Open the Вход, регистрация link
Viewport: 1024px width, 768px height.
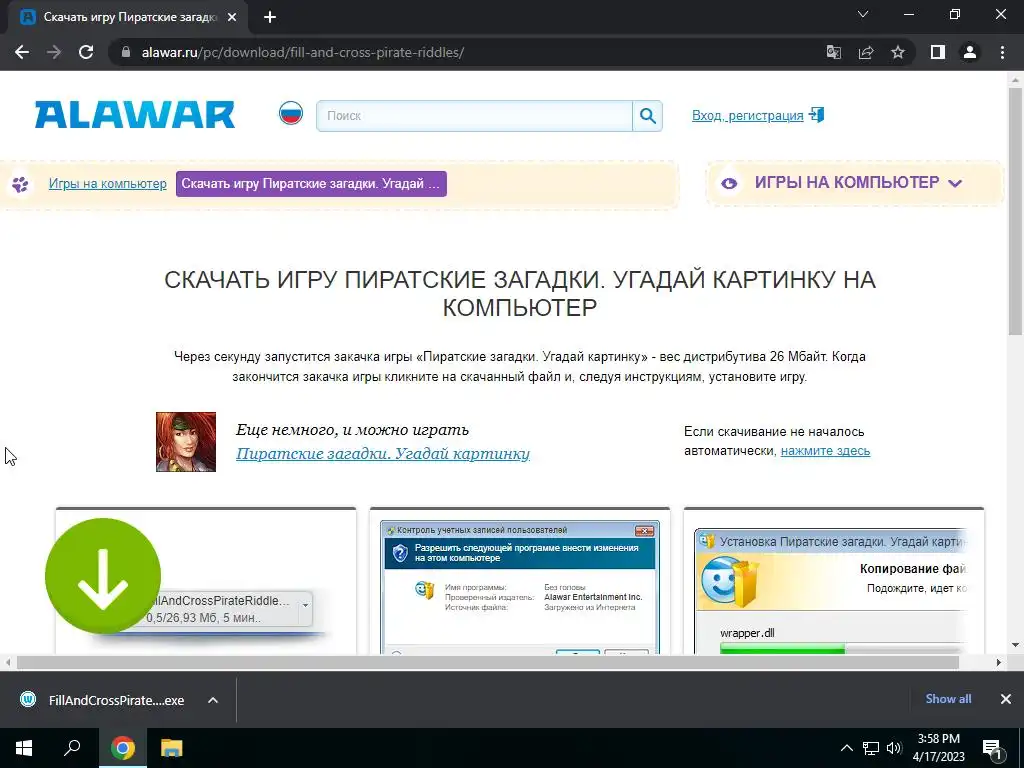[747, 116]
